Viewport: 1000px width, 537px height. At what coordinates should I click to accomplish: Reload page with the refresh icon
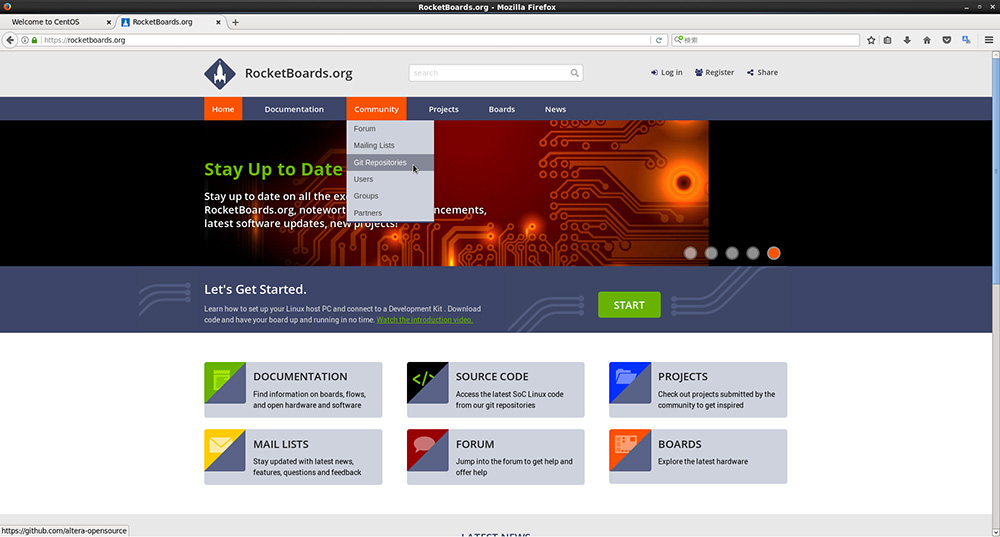coord(659,40)
